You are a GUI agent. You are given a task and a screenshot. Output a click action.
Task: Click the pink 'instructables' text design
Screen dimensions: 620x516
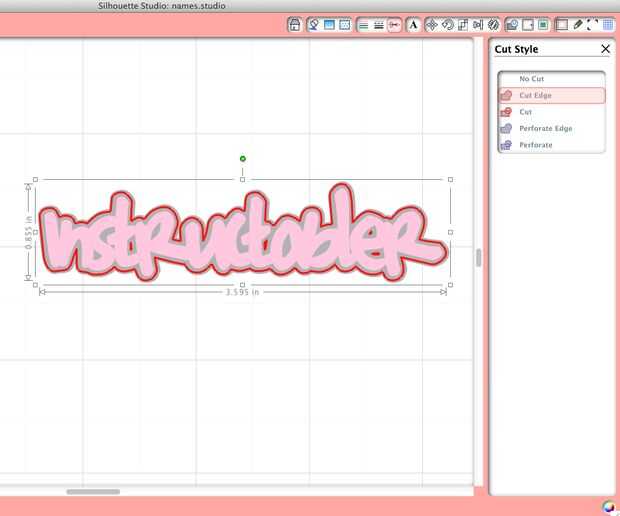coord(244,232)
